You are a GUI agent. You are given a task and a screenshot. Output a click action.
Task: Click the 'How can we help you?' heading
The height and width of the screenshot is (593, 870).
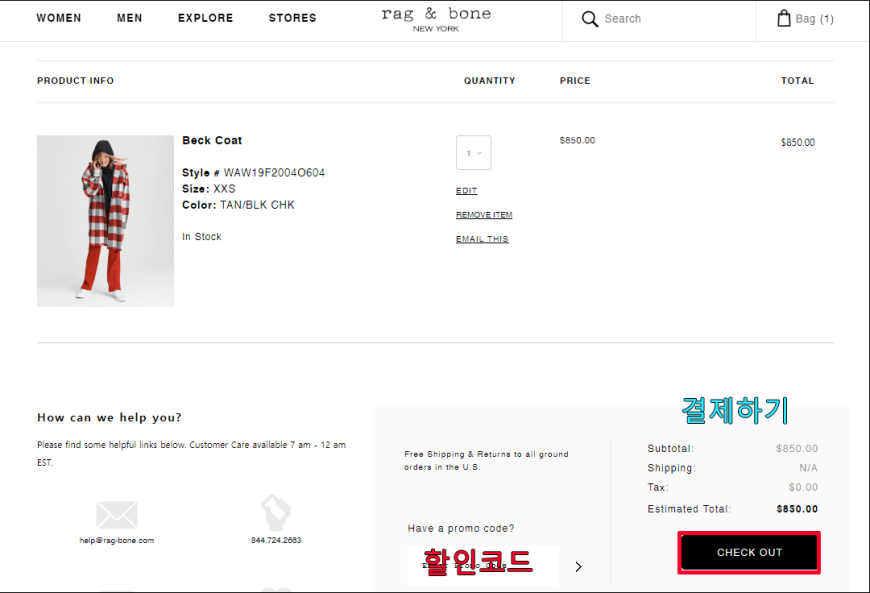coord(109,418)
